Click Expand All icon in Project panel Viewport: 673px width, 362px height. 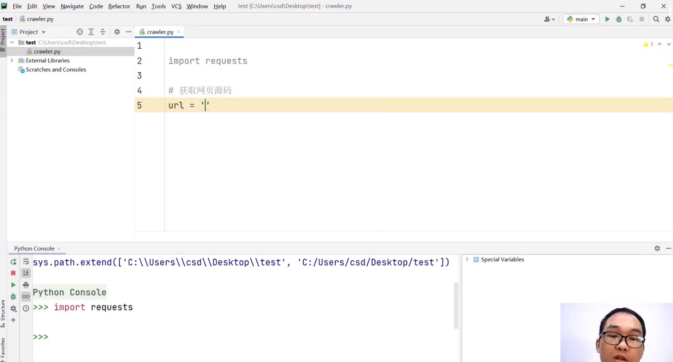91,32
